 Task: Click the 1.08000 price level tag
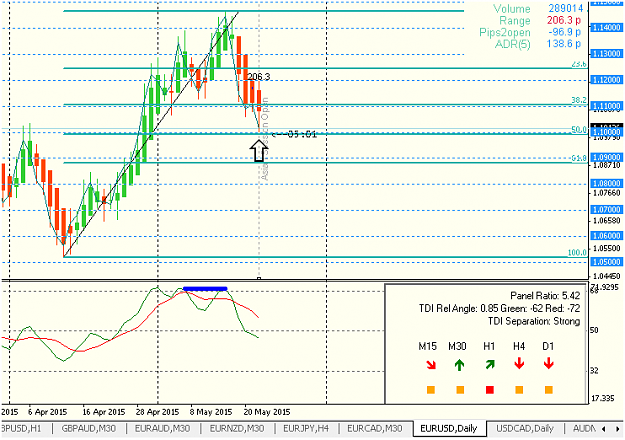click(x=607, y=184)
